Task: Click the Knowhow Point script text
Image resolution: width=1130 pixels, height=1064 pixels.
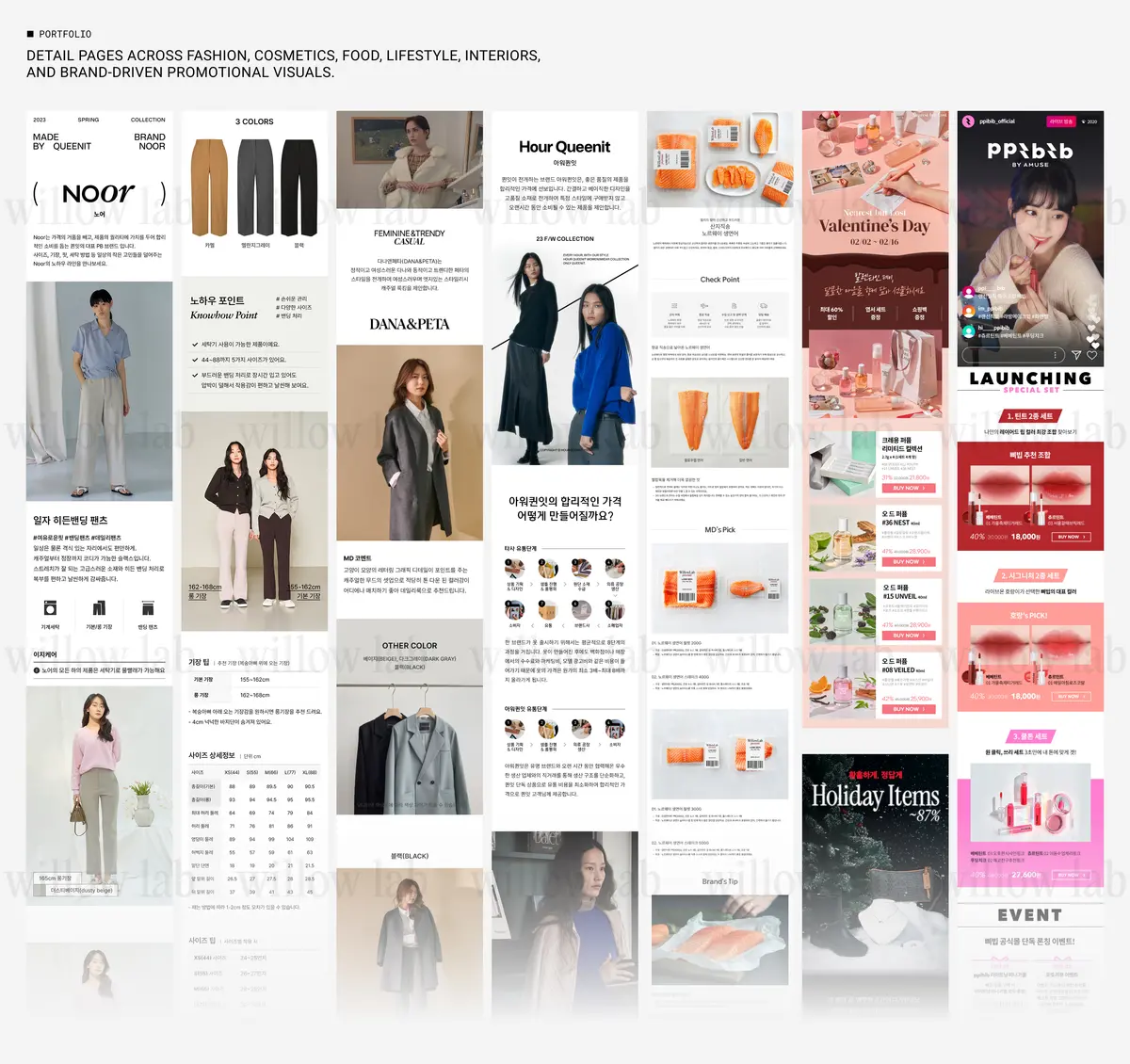Action: pyautogui.click(x=223, y=315)
